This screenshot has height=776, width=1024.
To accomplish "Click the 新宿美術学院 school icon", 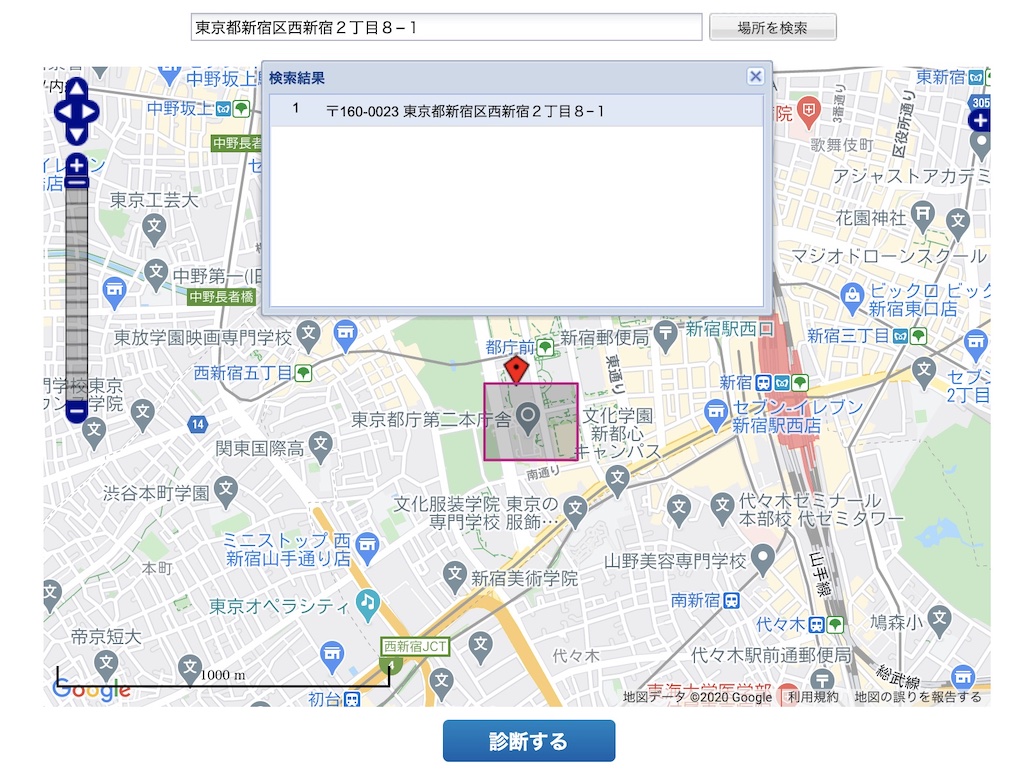I will tap(454, 577).
